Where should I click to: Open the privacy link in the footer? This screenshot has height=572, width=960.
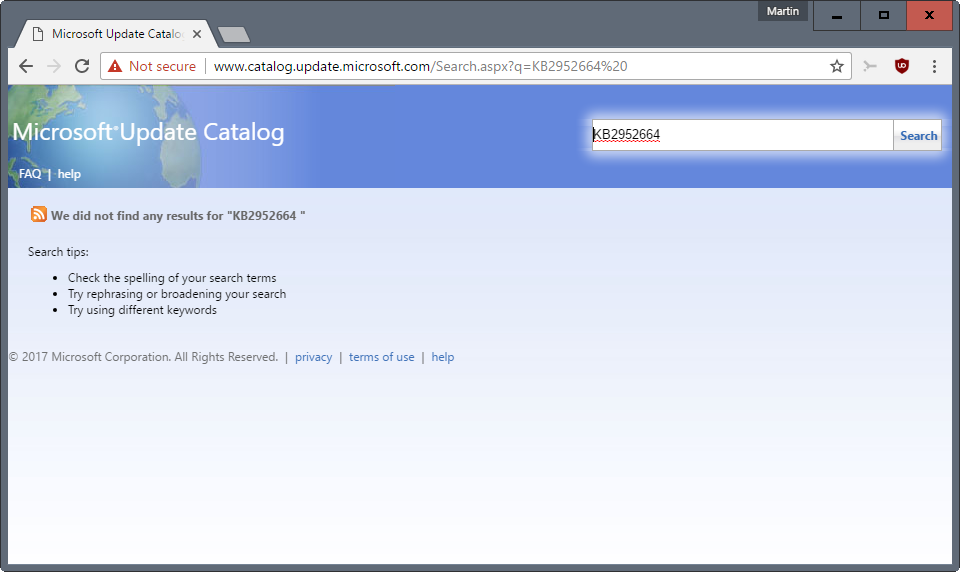(x=313, y=357)
